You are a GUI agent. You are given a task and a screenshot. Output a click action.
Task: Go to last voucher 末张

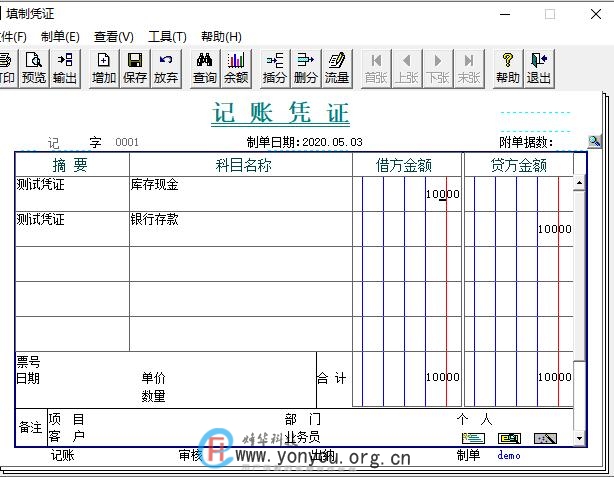(x=469, y=68)
